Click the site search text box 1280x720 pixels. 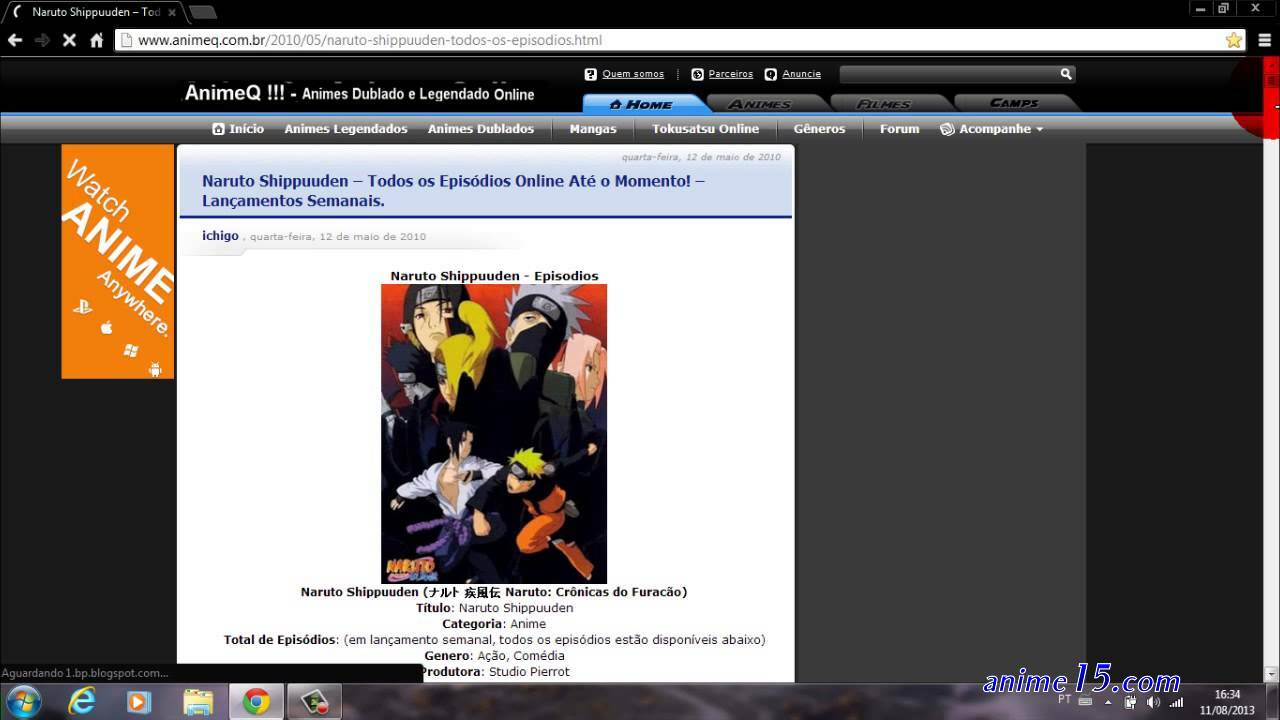pos(948,74)
